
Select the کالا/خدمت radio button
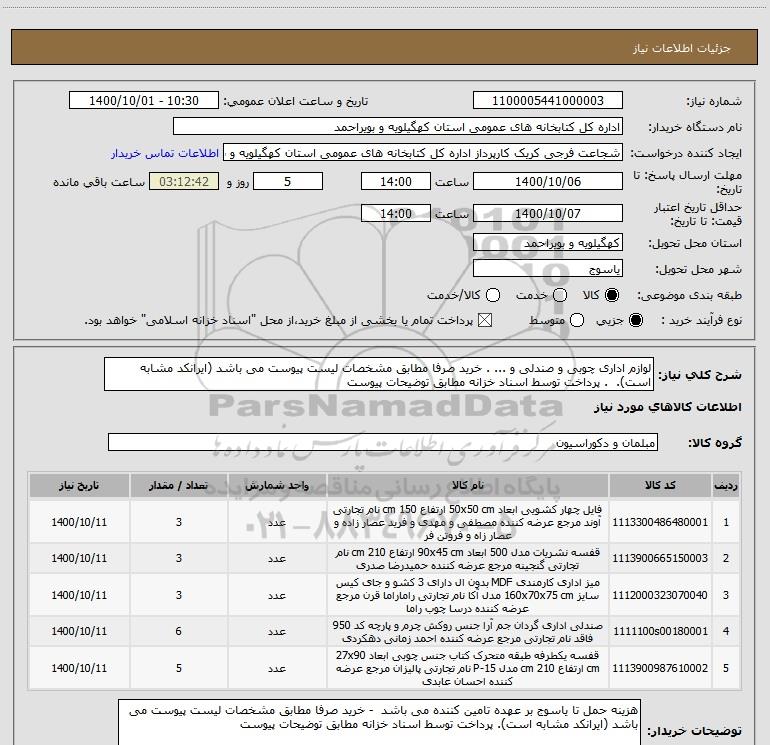pos(493,295)
